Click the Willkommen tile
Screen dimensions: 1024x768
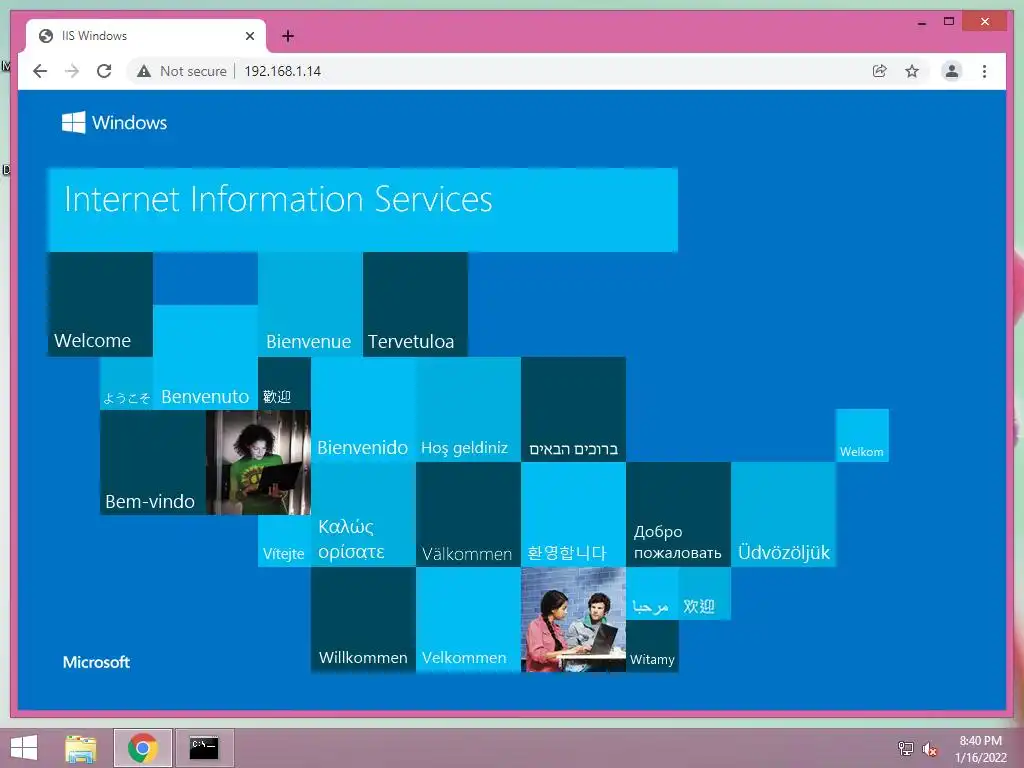click(363, 620)
